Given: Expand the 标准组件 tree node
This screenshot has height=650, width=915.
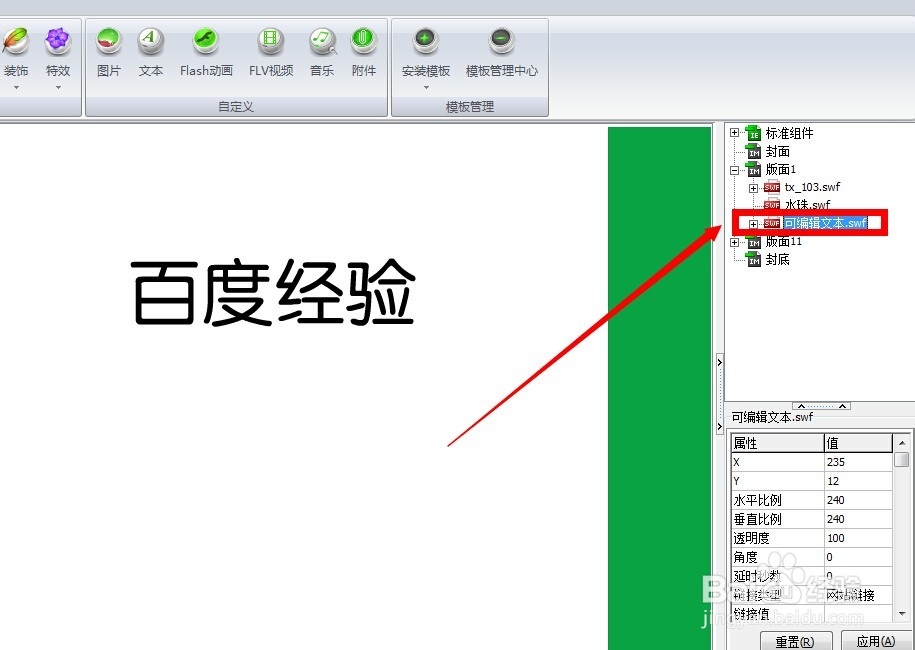Looking at the screenshot, I should click(x=735, y=133).
